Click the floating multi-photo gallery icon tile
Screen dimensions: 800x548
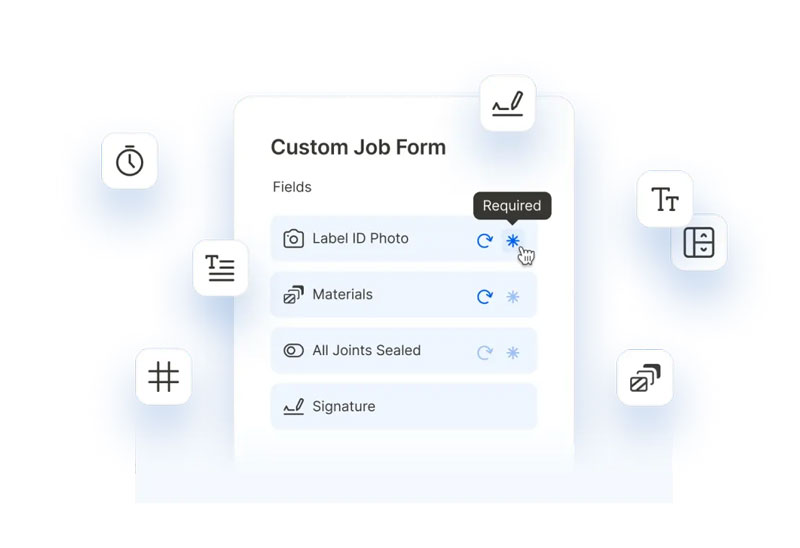point(645,378)
